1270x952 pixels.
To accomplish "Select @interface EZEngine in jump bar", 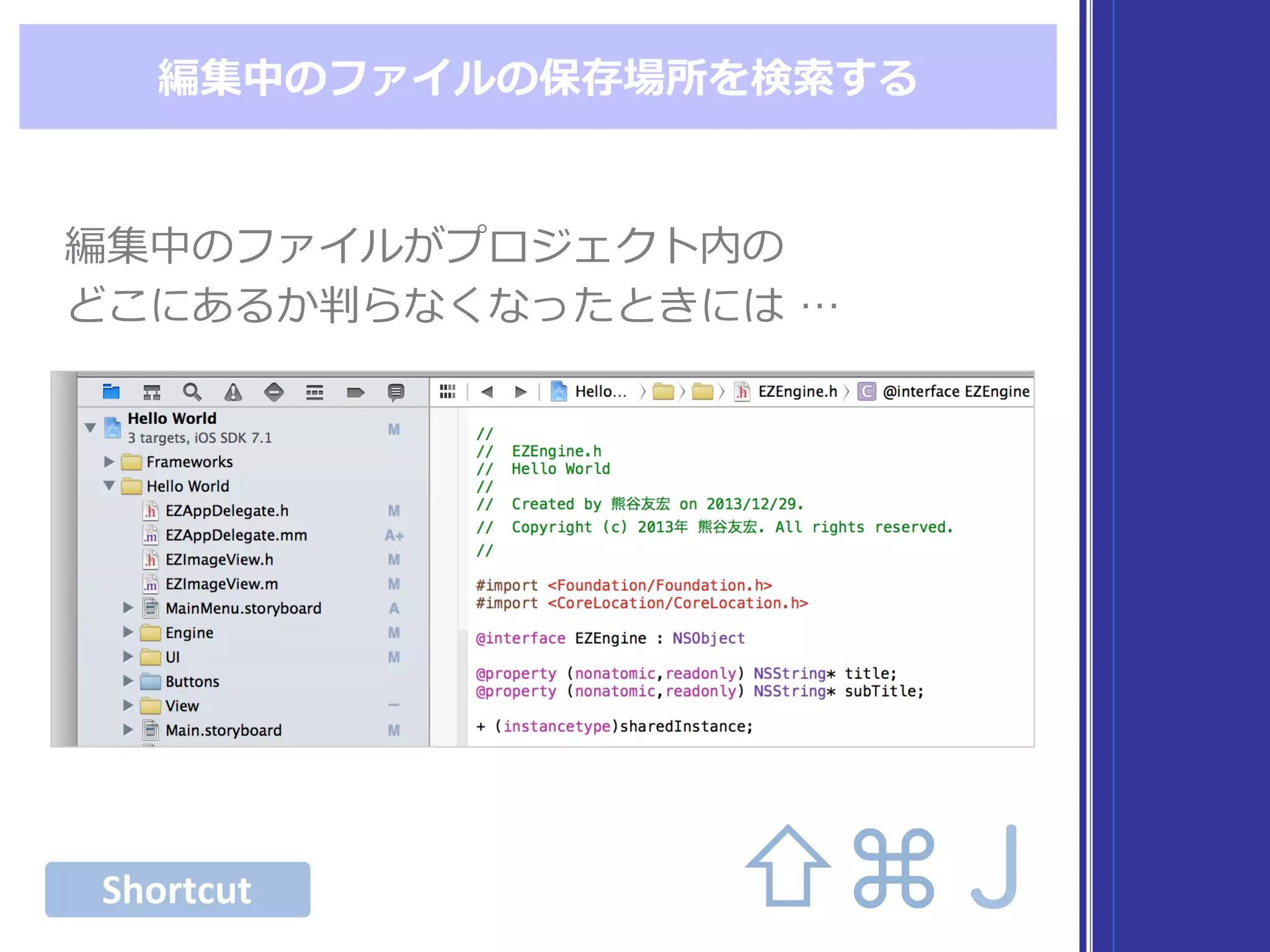I will [943, 391].
